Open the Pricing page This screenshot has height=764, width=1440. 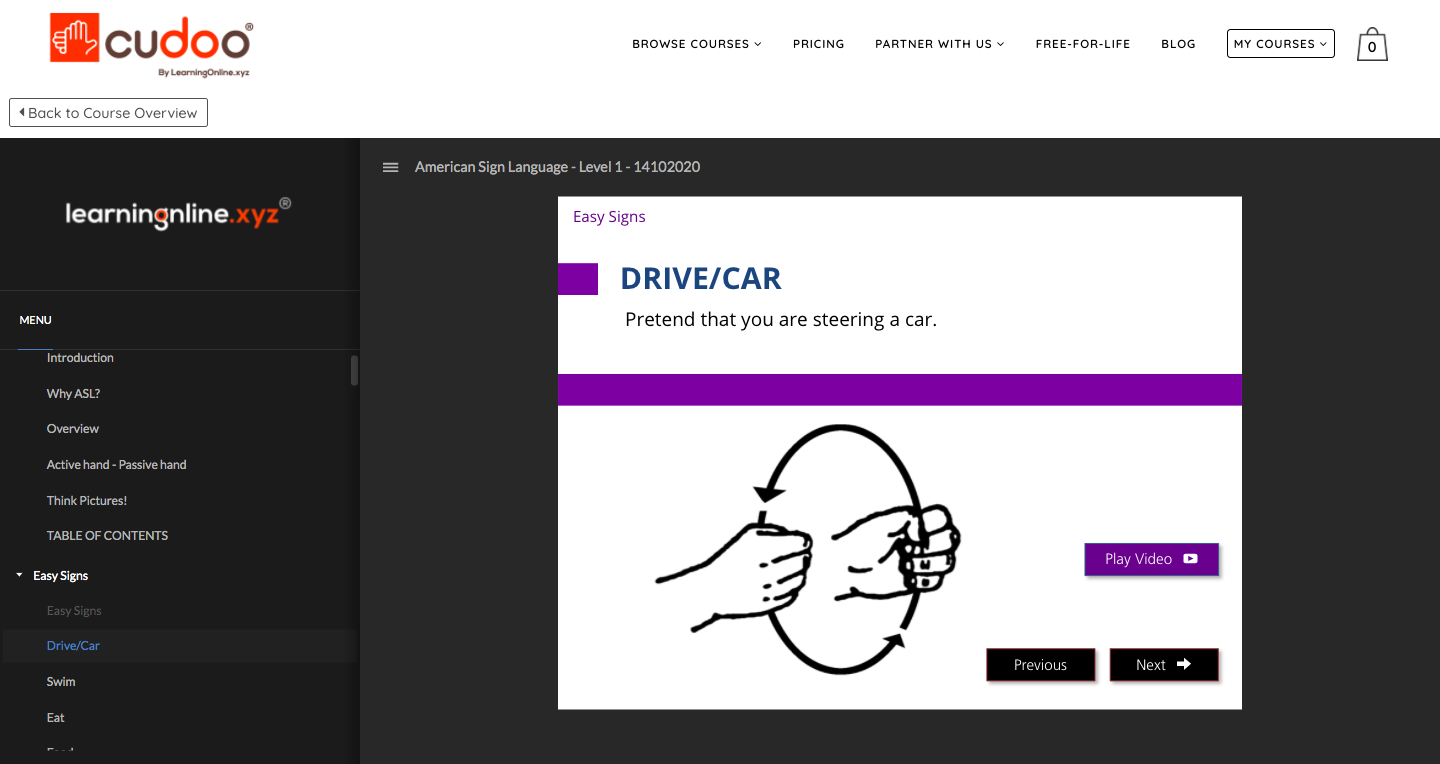(818, 44)
